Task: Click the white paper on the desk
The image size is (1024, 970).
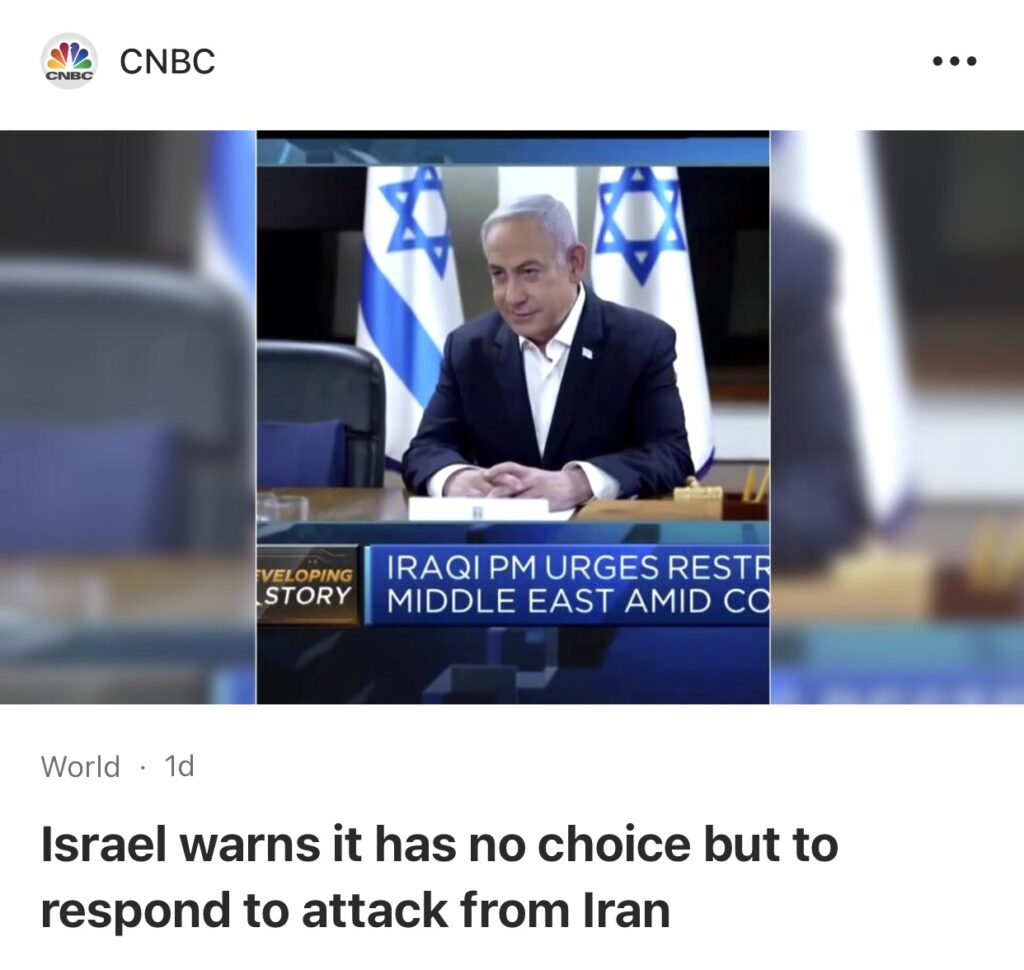Action: pyautogui.click(x=480, y=509)
